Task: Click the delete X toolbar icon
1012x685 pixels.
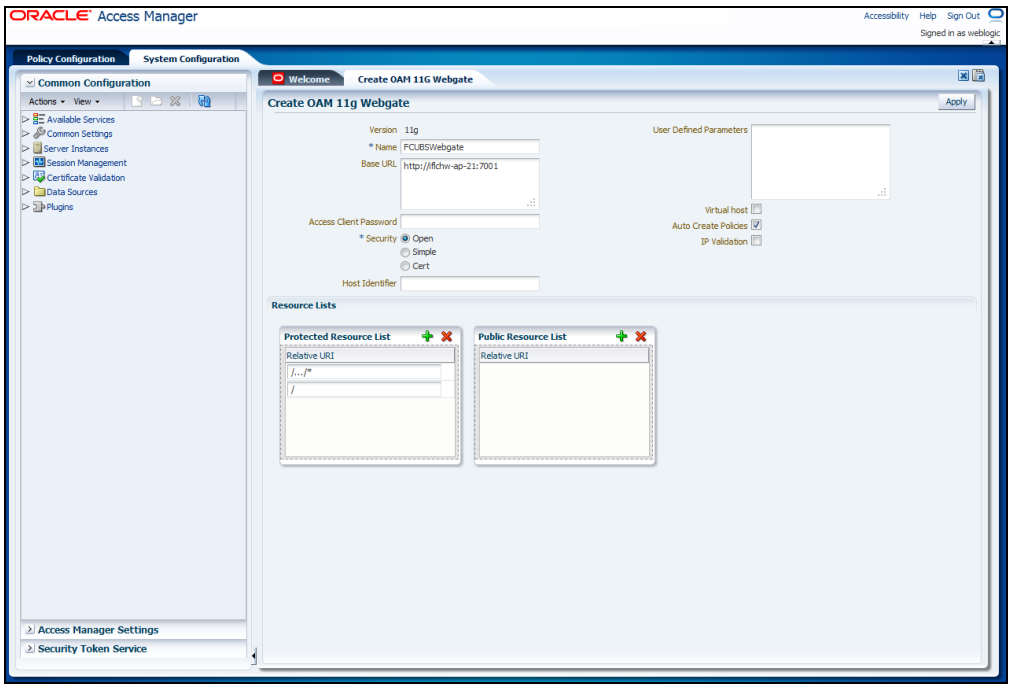Action: click(175, 101)
